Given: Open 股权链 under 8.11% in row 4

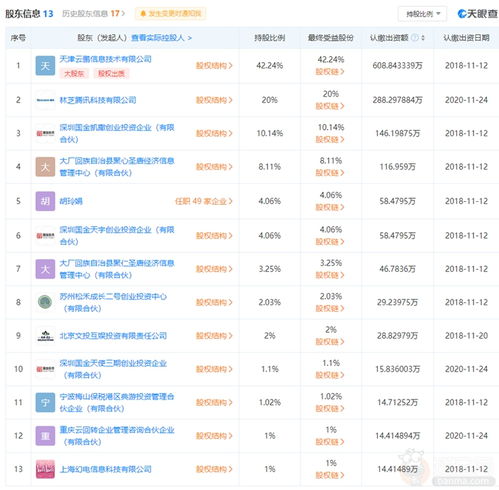Looking at the screenshot, I should (330, 173).
